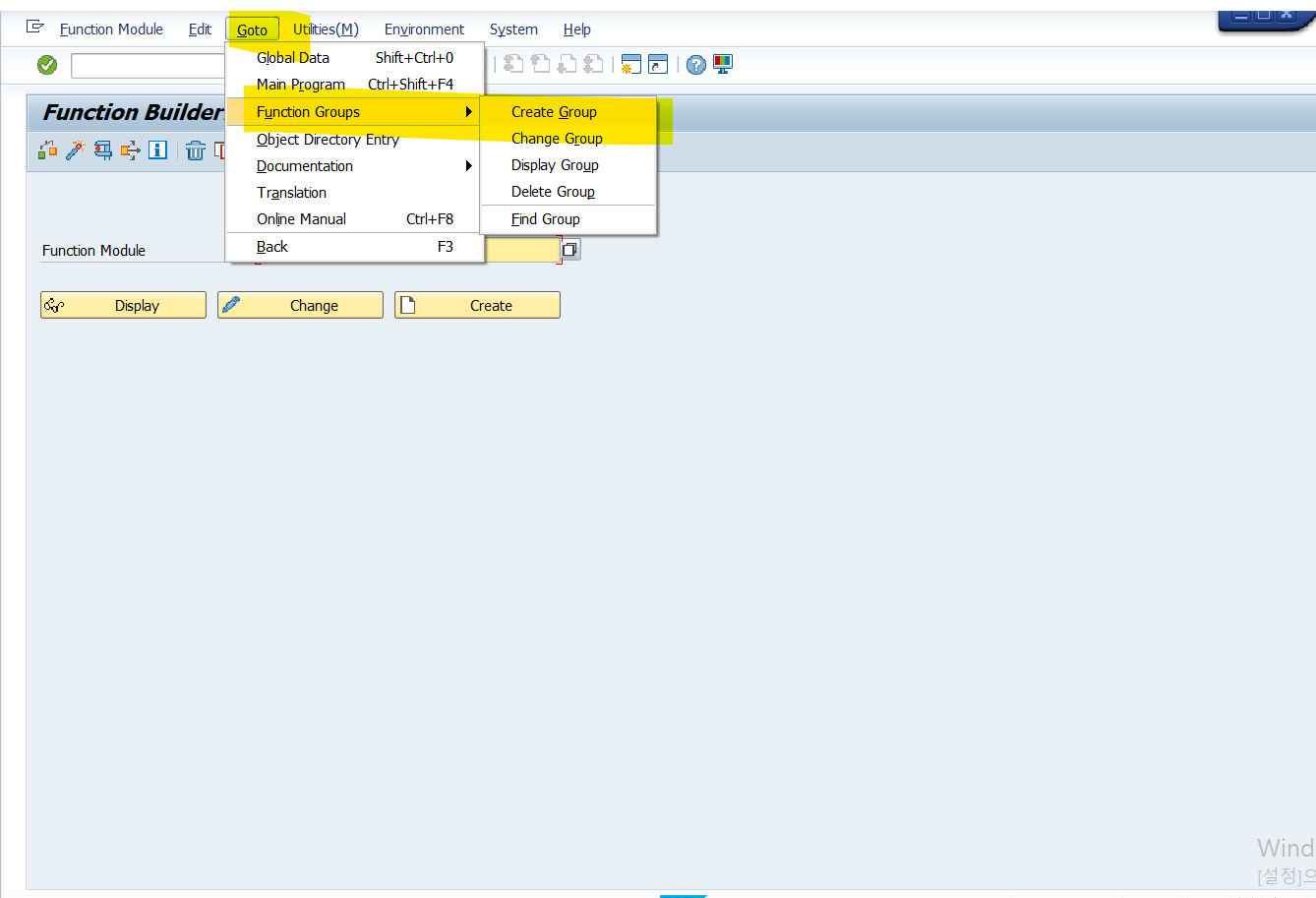1316x898 pixels.
Task: Click the Change button
Action: 300,305
